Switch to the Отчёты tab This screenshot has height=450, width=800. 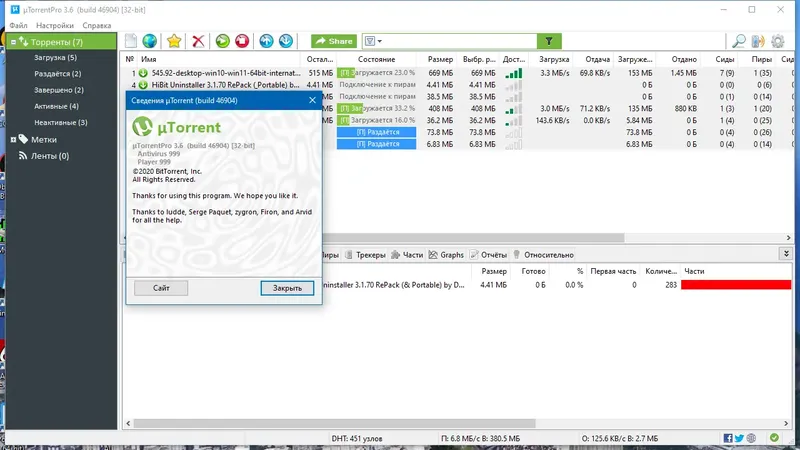[488, 255]
